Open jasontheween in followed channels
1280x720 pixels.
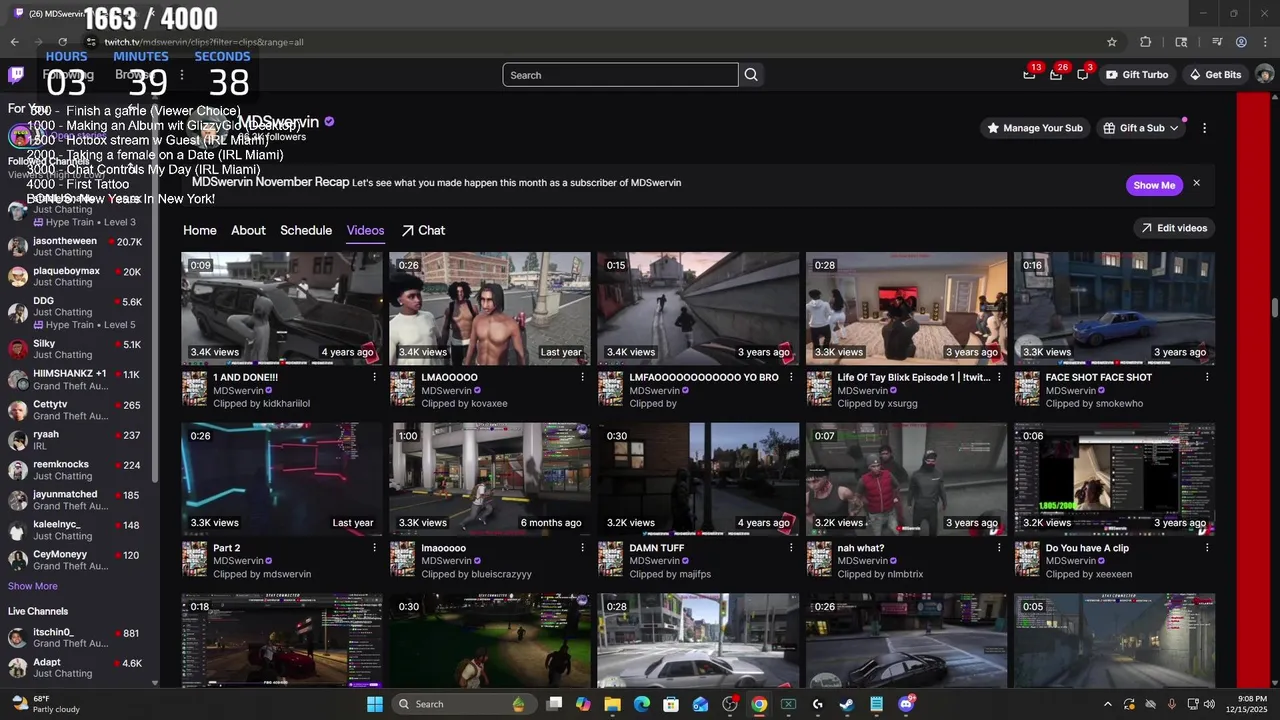tap(76, 246)
